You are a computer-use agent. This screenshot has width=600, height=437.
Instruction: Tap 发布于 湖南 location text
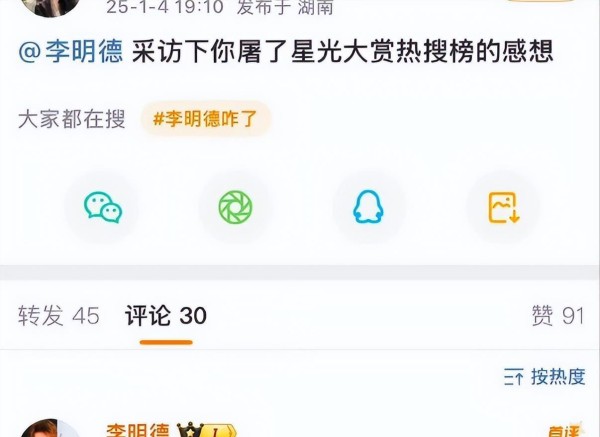pyautogui.click(x=285, y=7)
